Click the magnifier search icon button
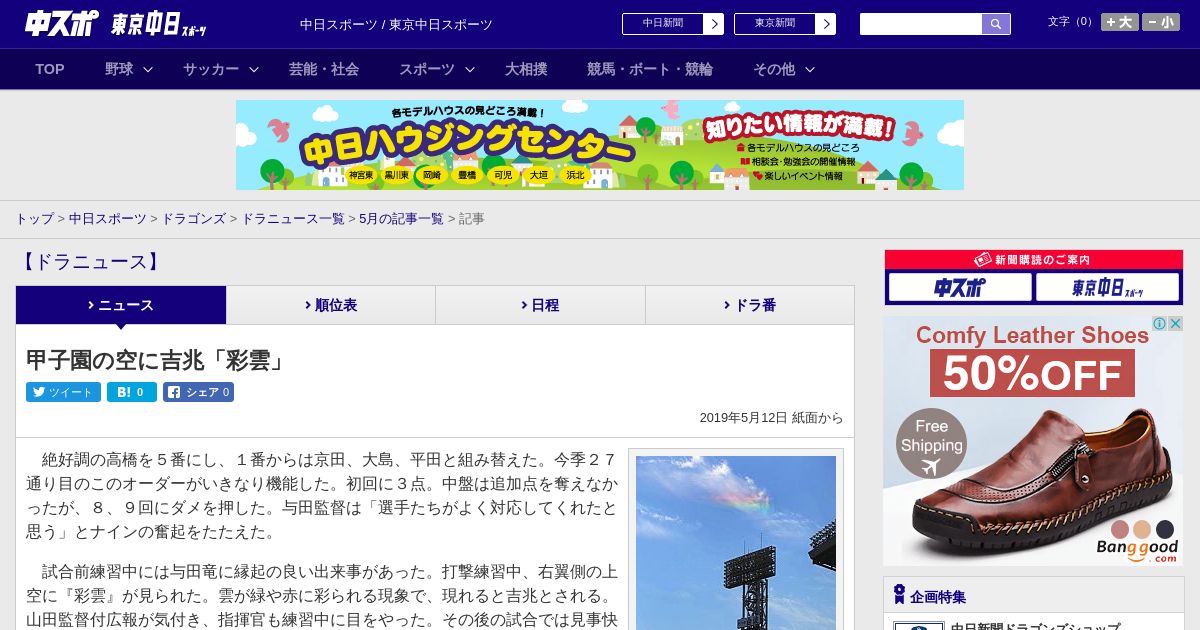This screenshot has height=630, width=1200. pyautogui.click(x=996, y=24)
